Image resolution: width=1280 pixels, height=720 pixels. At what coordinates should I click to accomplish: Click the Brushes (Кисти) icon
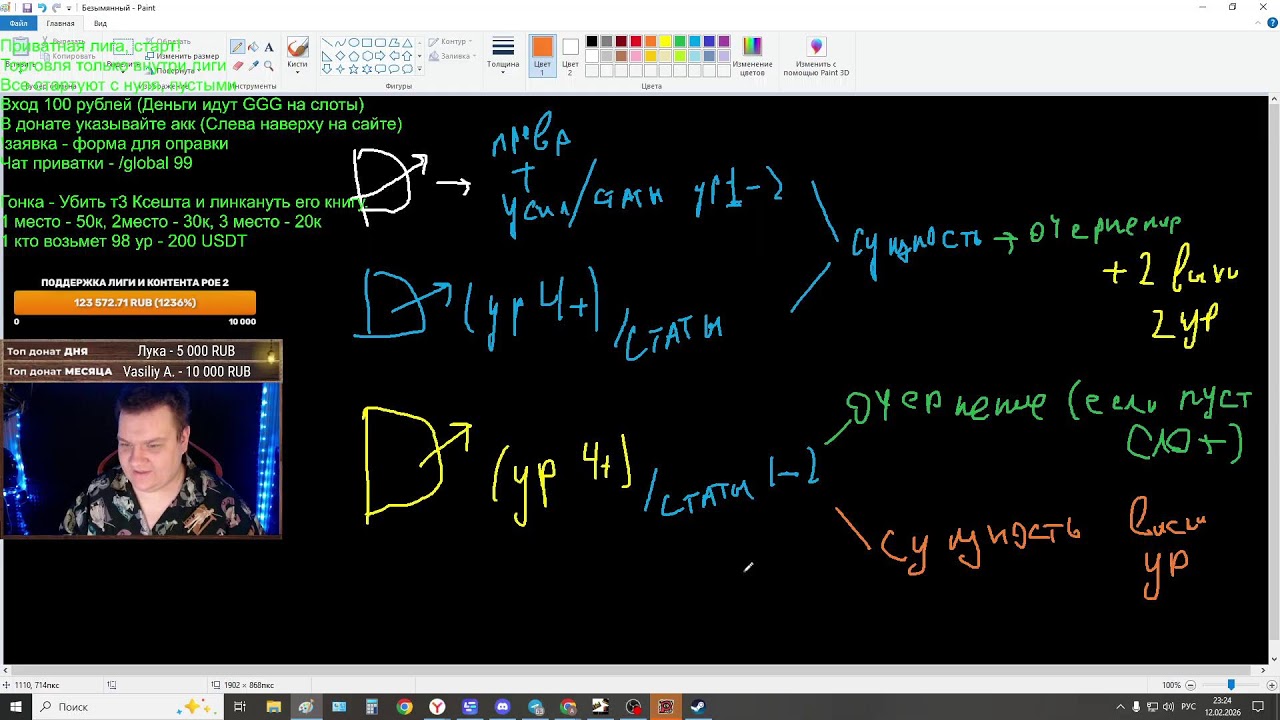[x=297, y=48]
